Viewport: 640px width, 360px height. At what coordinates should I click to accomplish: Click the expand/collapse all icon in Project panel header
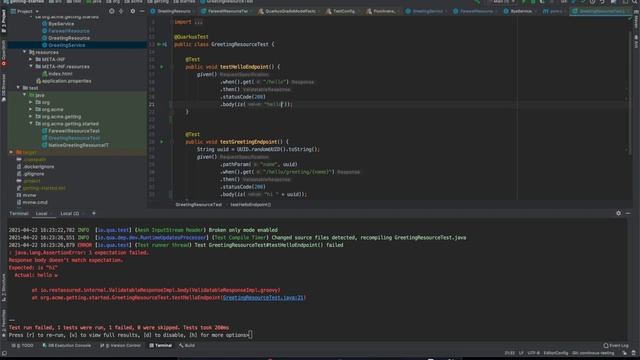[x=121, y=11]
